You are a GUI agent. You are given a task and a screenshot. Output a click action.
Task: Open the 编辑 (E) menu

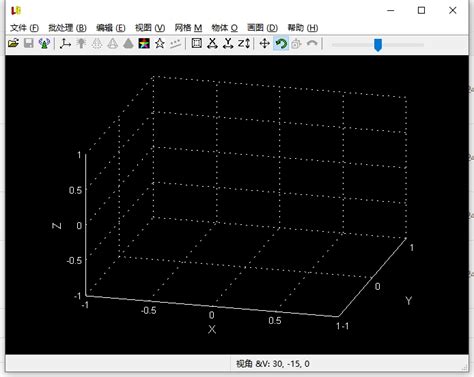[x=111, y=28]
